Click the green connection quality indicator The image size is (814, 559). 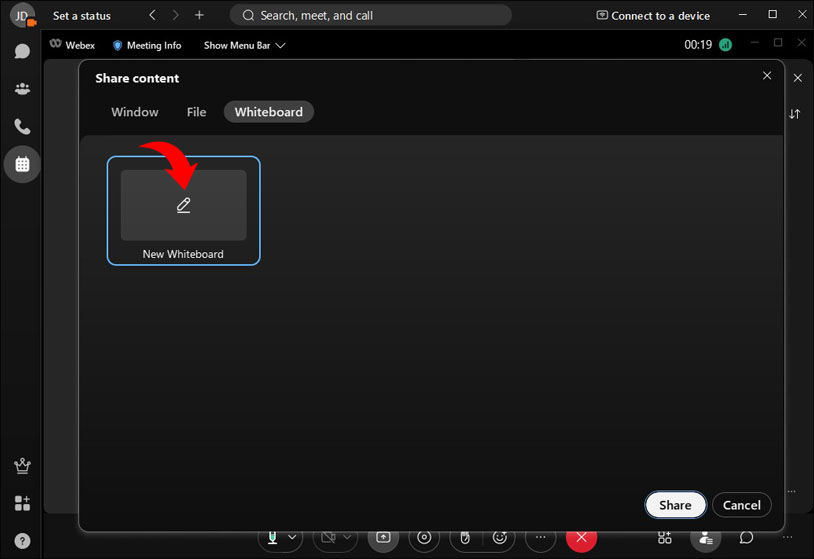pos(725,45)
